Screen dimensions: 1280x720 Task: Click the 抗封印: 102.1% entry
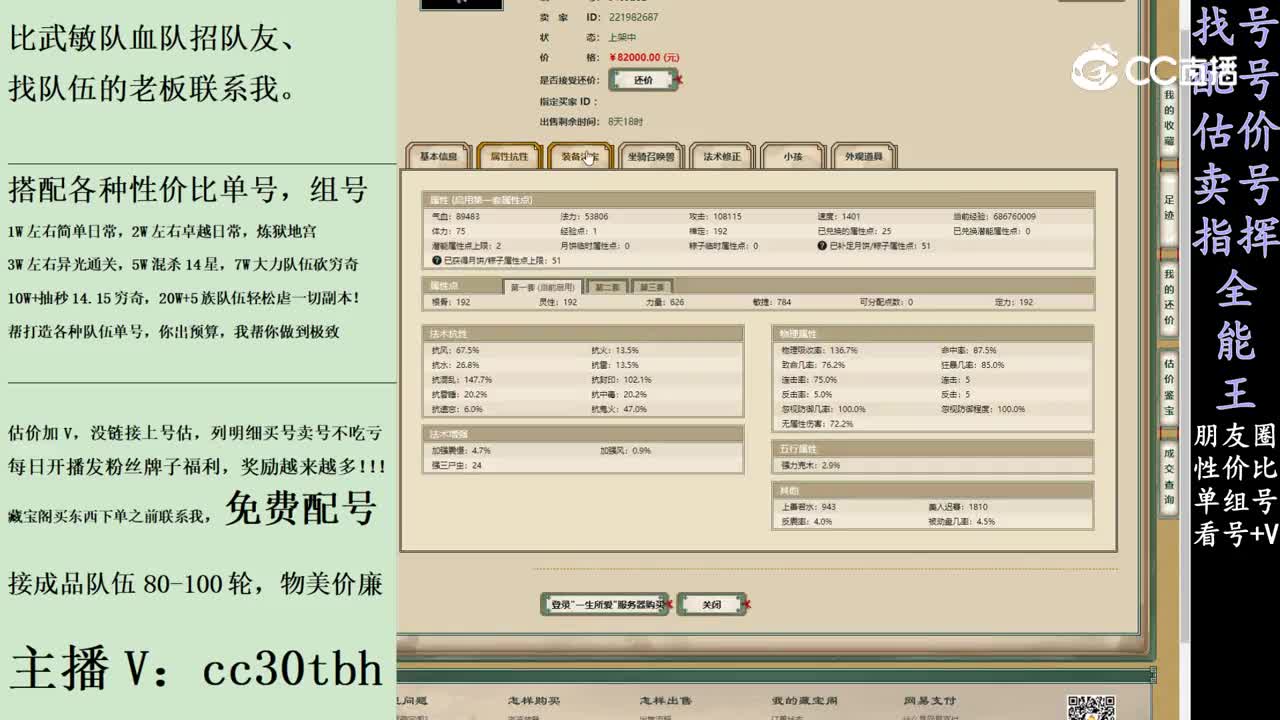click(621, 380)
